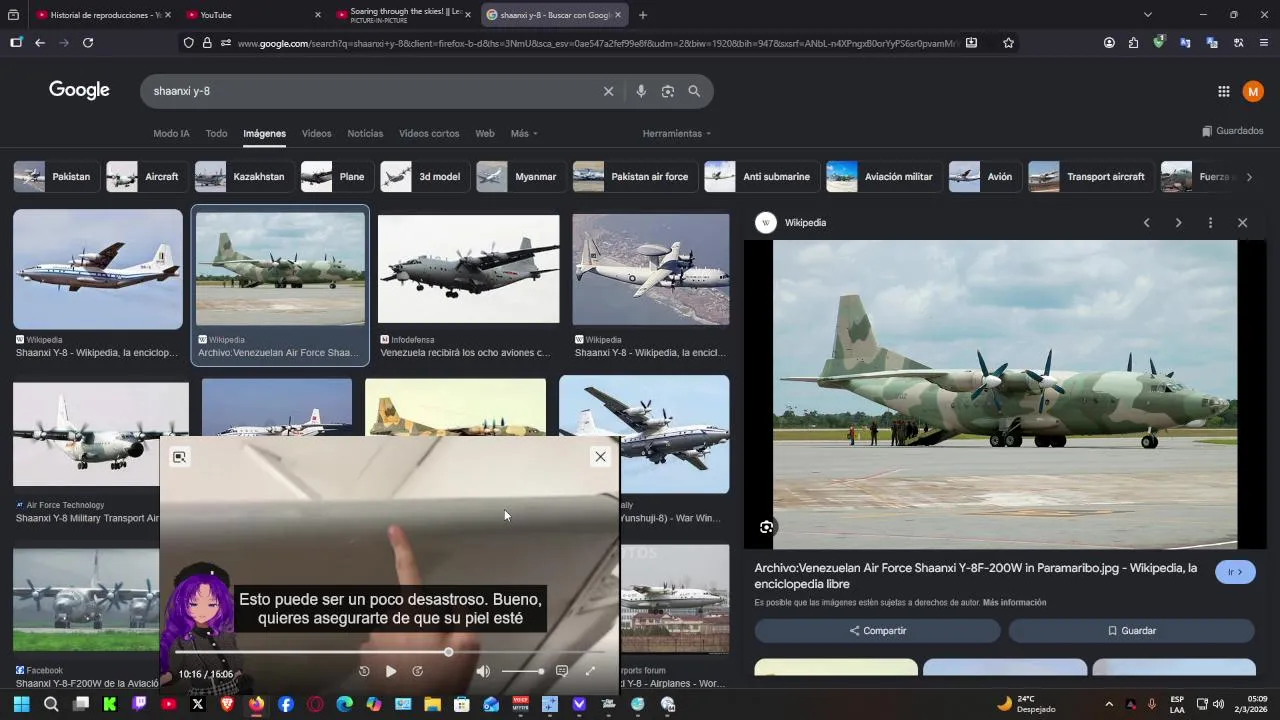Click the Compartir button
Image resolution: width=1280 pixels, height=720 pixels.
point(877,631)
